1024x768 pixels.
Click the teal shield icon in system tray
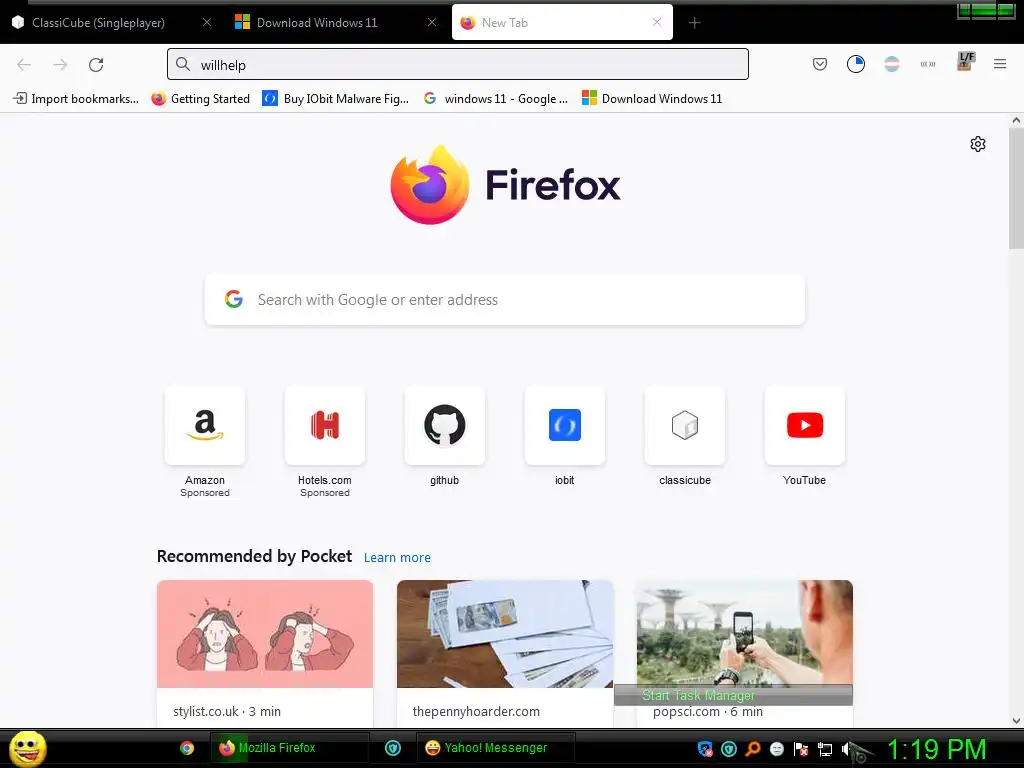coord(729,749)
